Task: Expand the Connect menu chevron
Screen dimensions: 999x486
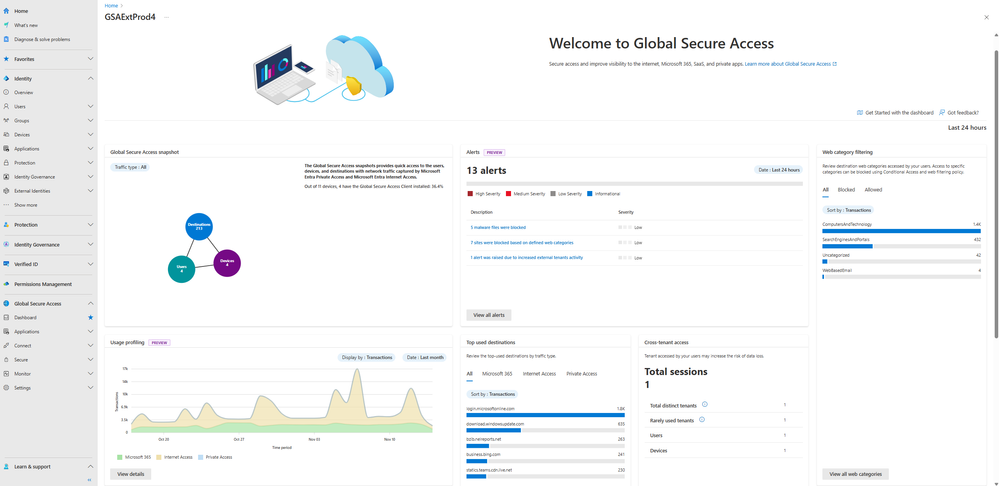Action: pos(90,345)
